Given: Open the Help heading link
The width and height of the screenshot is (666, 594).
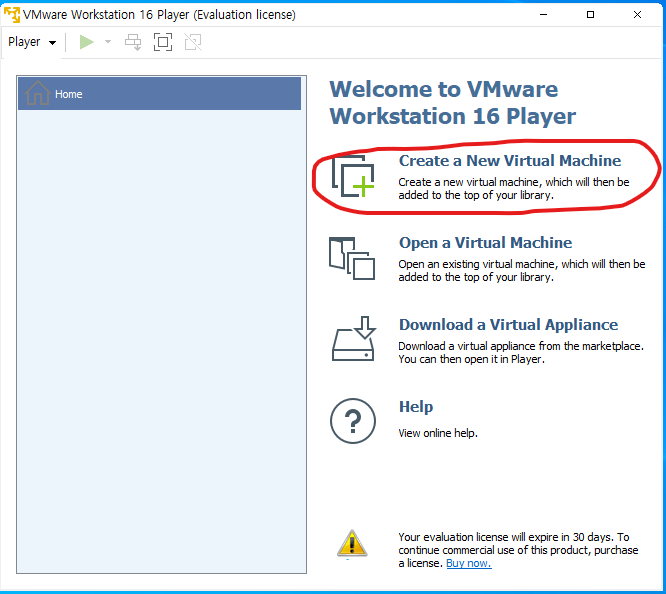Looking at the screenshot, I should pyautogui.click(x=416, y=407).
